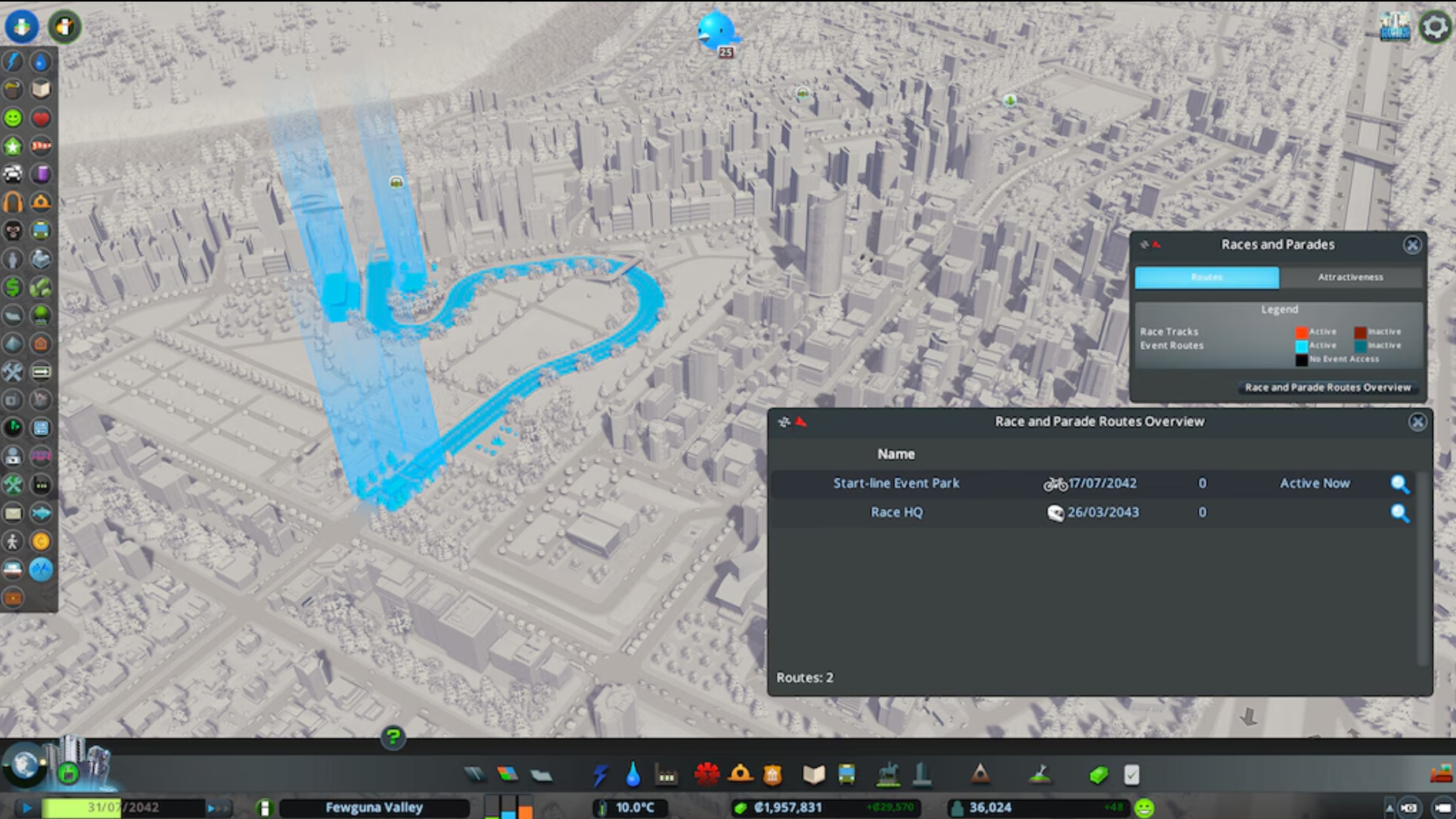Click the Start-line Event Park route name

click(896, 483)
